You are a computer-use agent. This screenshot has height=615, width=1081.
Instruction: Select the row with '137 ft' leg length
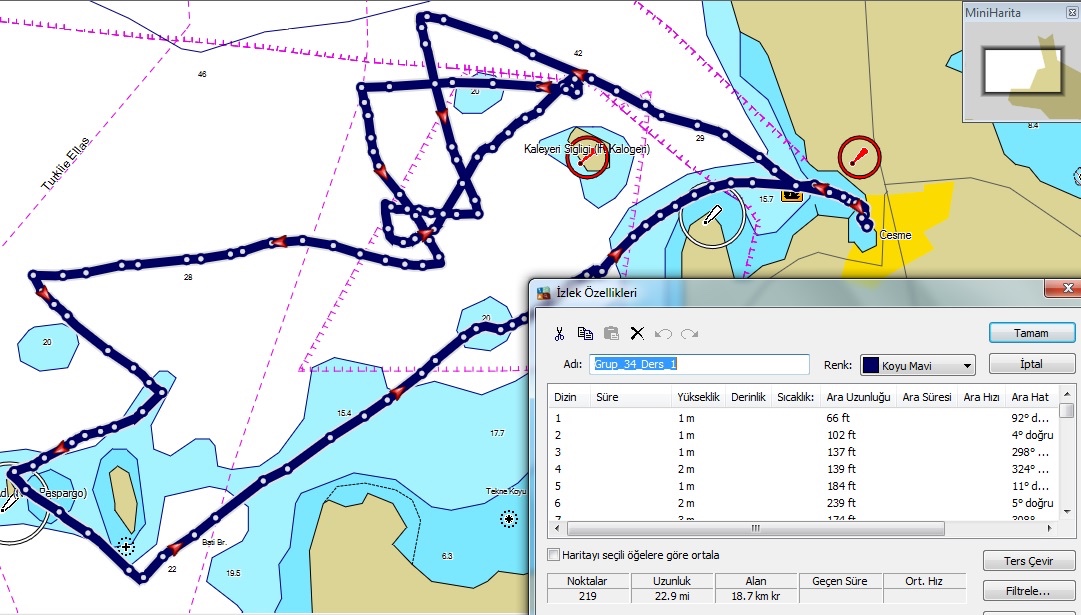coord(805,452)
